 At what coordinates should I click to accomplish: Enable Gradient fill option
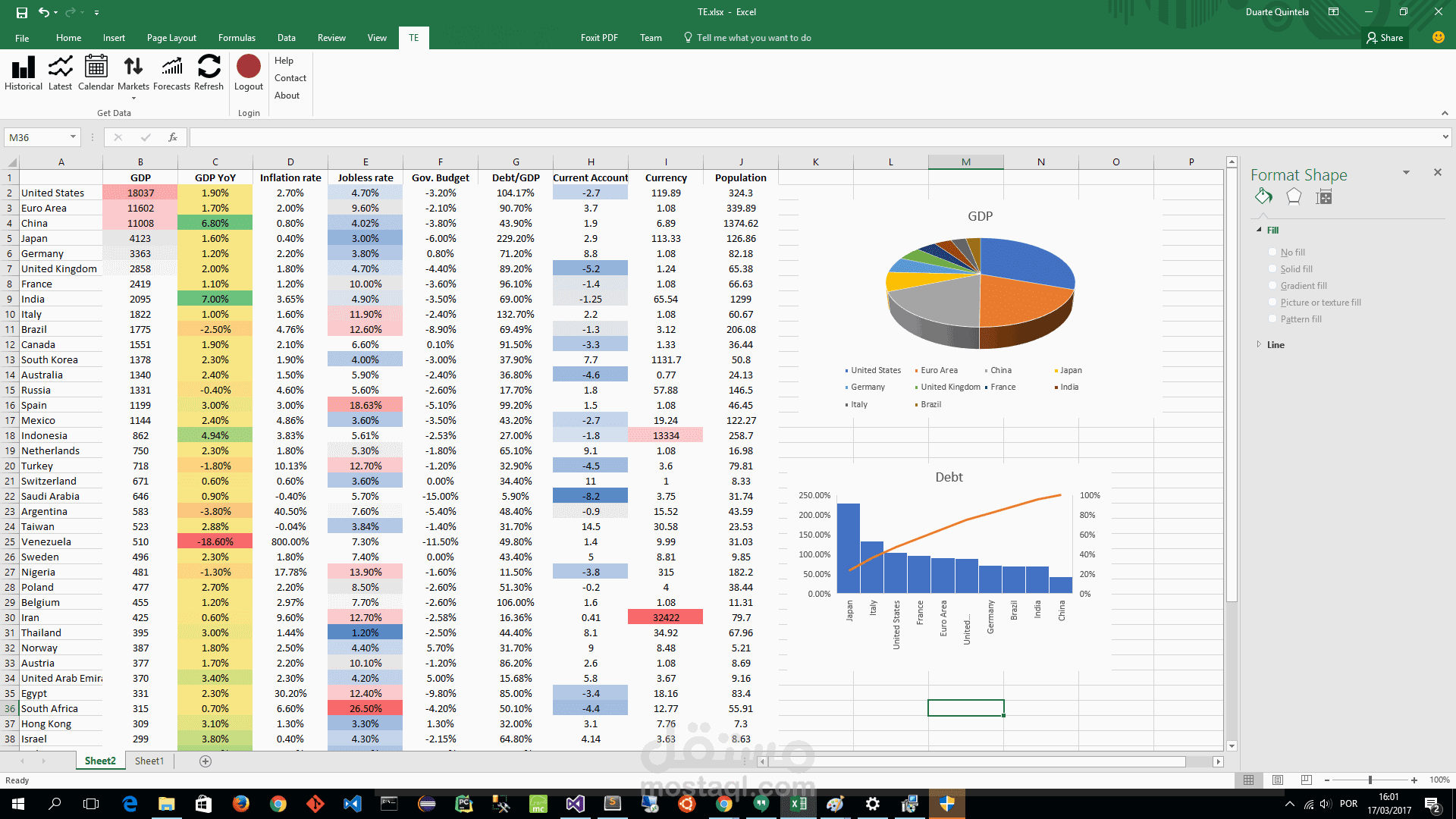coord(1272,285)
